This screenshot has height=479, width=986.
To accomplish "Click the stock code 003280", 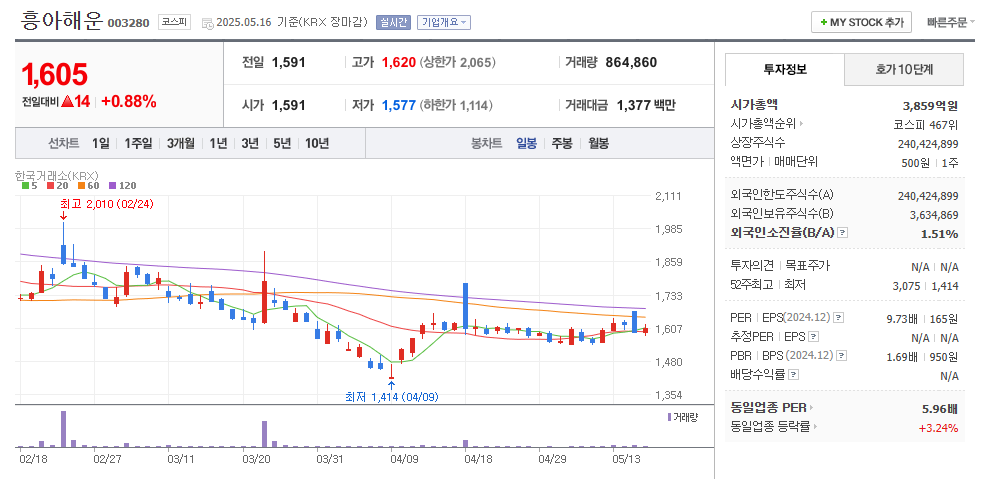I will 128,23.
